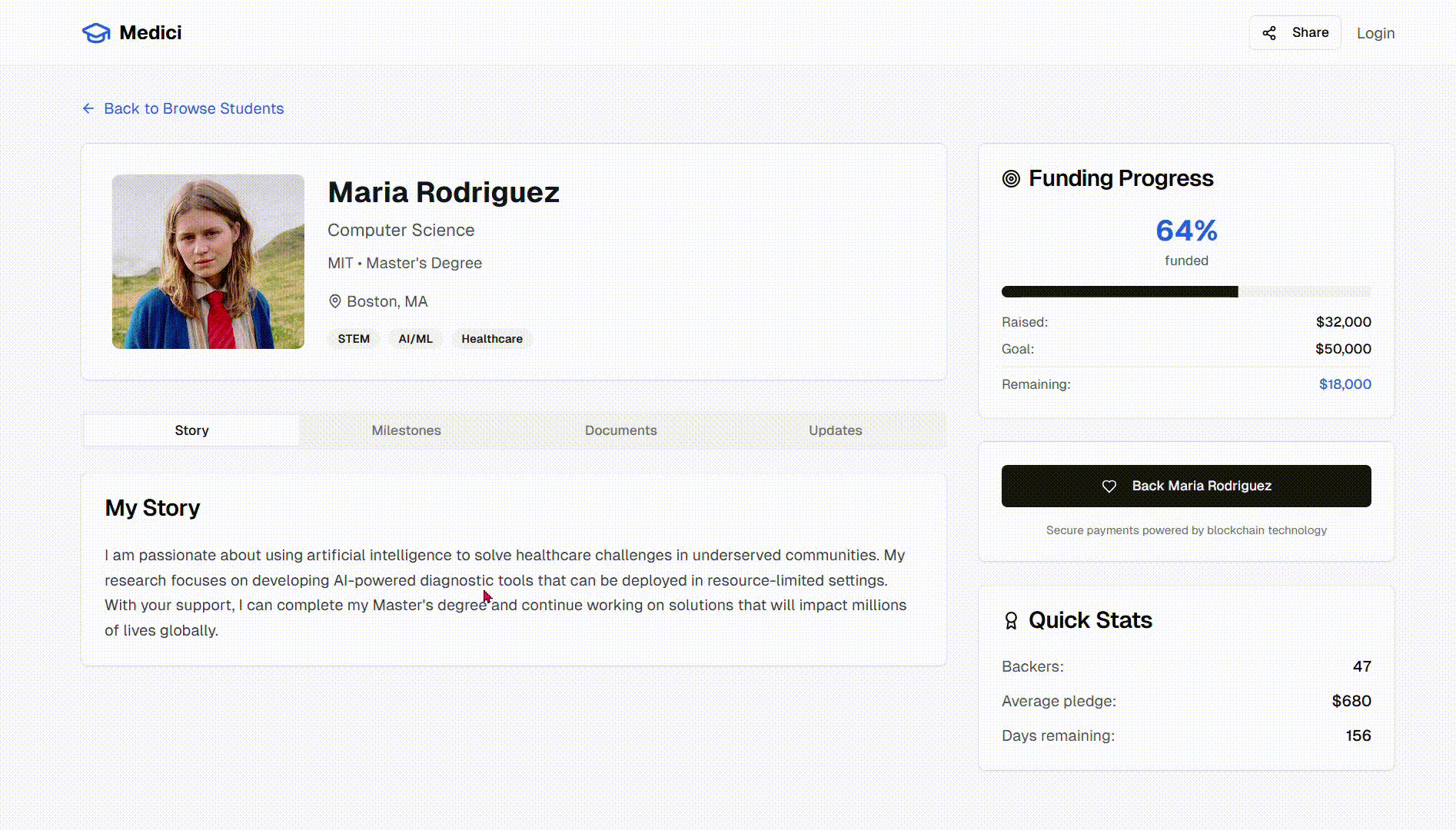The width and height of the screenshot is (1456, 830).
Task: Select the STEM tag
Action: click(x=354, y=339)
